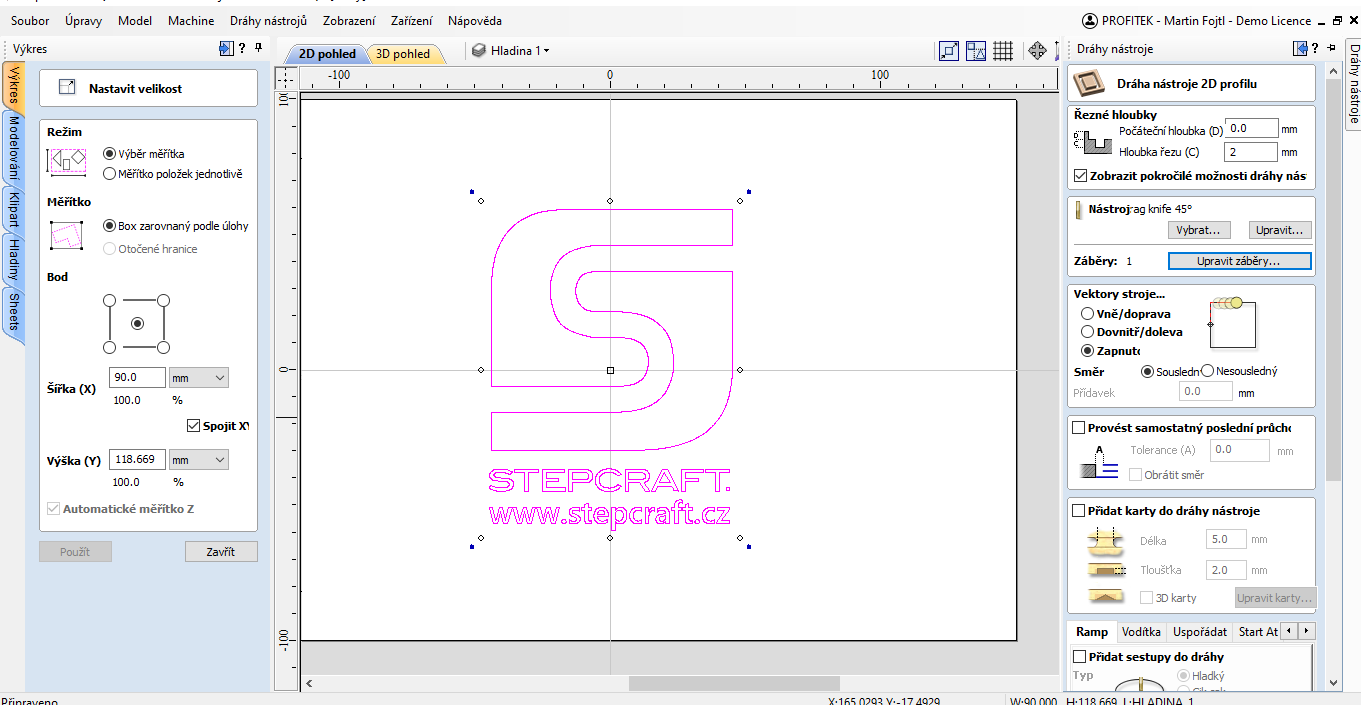Click the PROFITEK user account icon
This screenshot has width=1361, height=705.
pos(1089,20)
